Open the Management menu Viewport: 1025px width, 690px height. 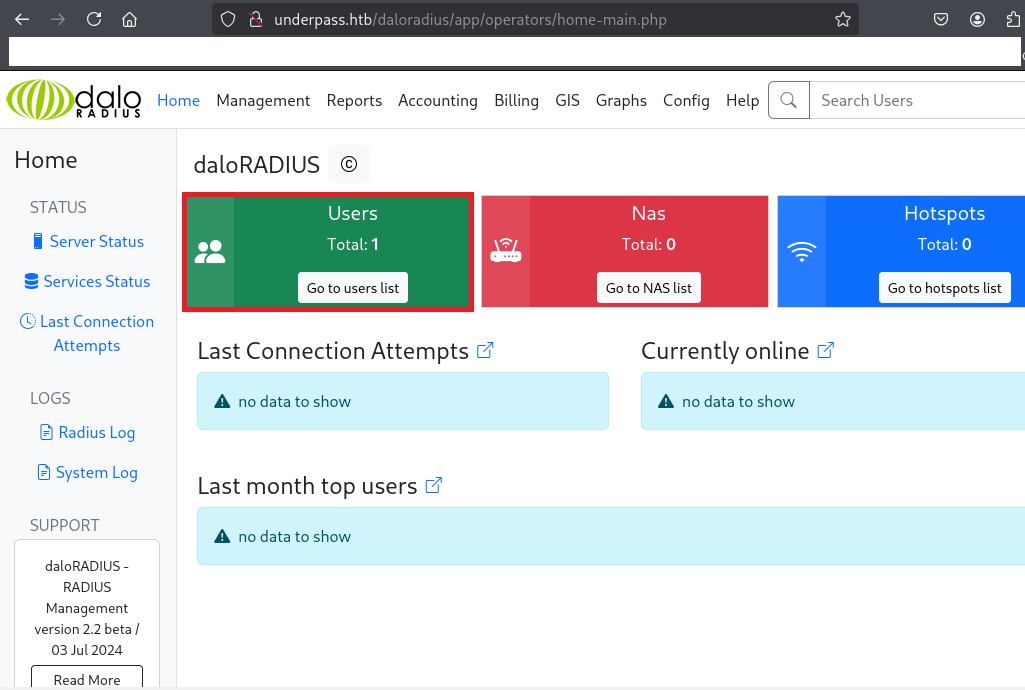pyautogui.click(x=263, y=100)
